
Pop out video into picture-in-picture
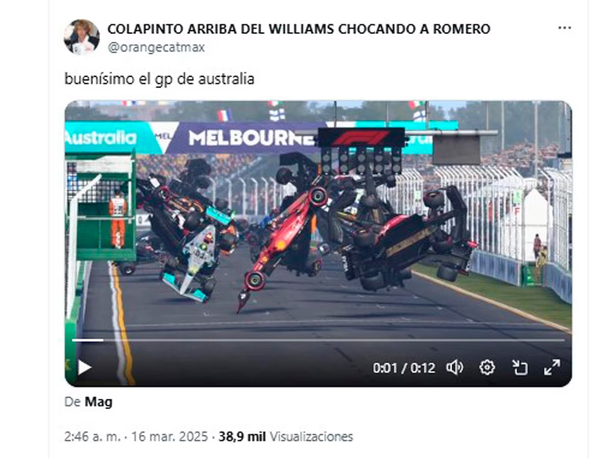519,367
